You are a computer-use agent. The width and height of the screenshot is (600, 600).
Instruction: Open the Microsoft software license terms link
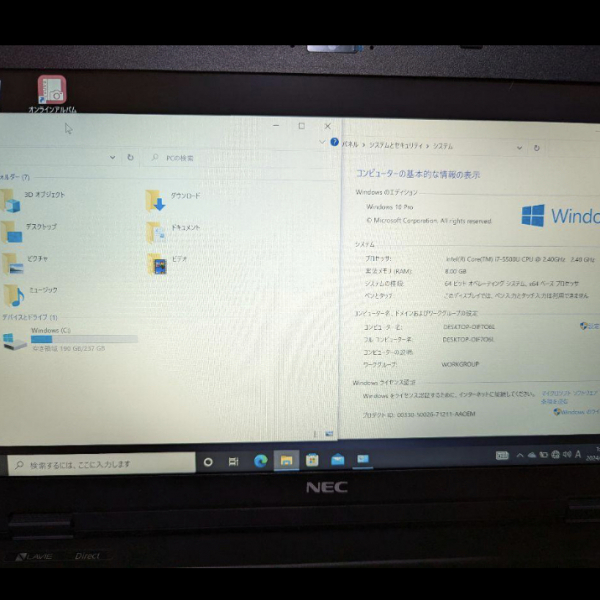tap(570, 397)
